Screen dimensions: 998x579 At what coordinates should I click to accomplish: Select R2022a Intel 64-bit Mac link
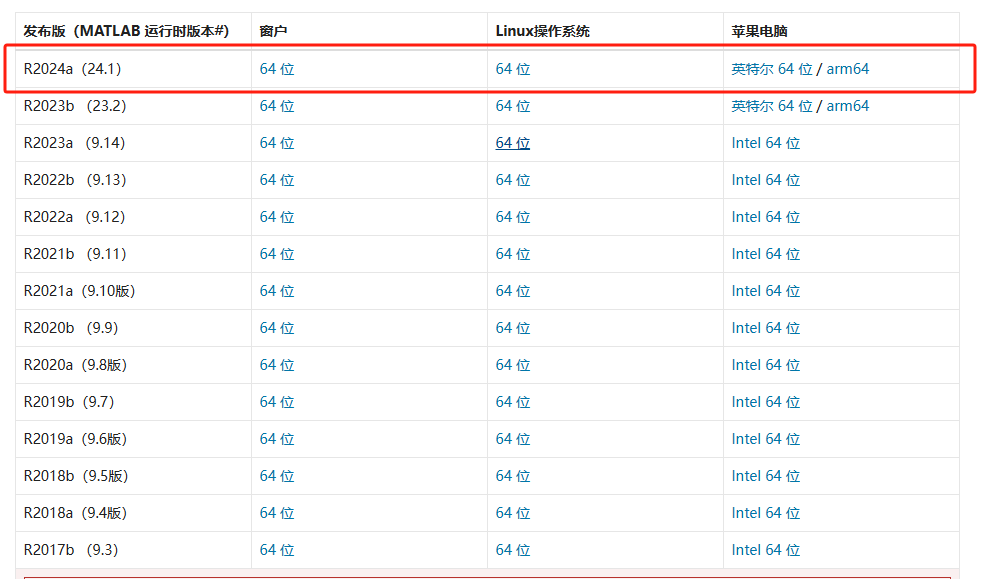766,216
